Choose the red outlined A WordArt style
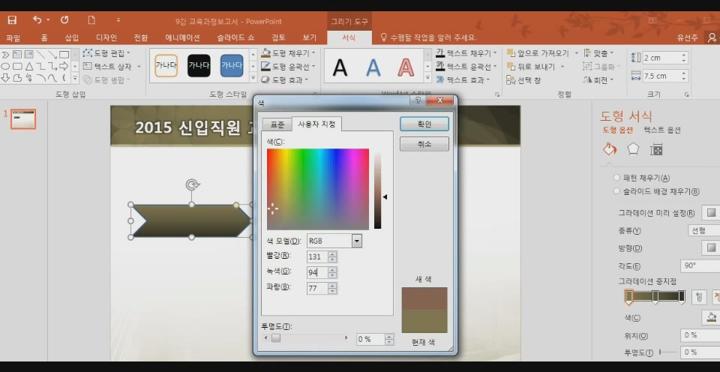720x372 pixels. tap(406, 68)
